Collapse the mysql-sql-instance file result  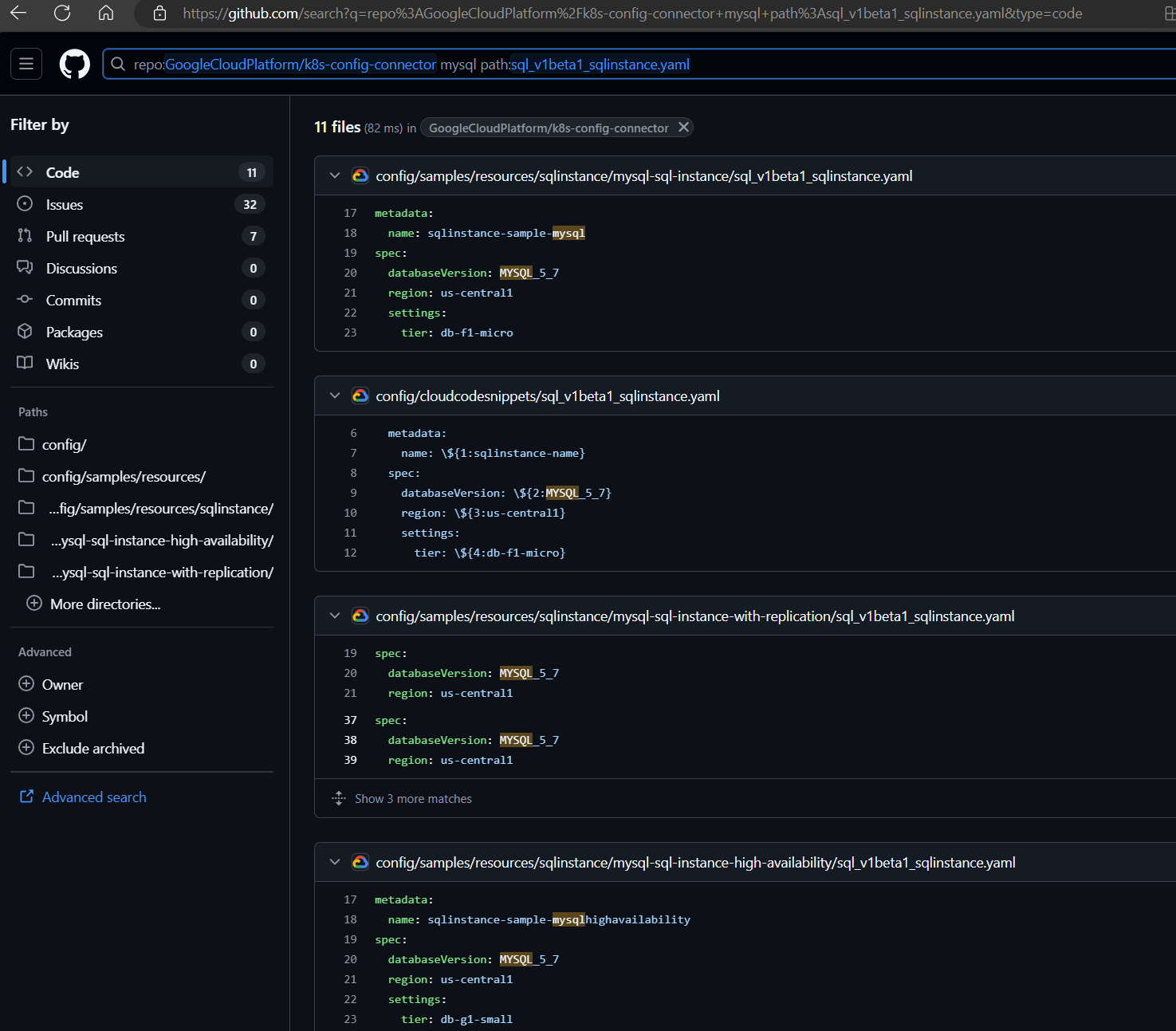335,175
